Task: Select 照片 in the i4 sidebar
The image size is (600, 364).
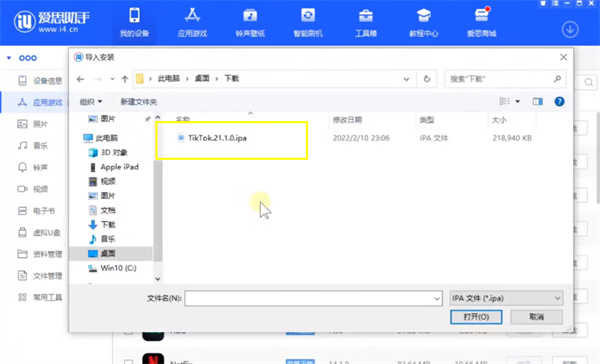Action: [x=33, y=124]
